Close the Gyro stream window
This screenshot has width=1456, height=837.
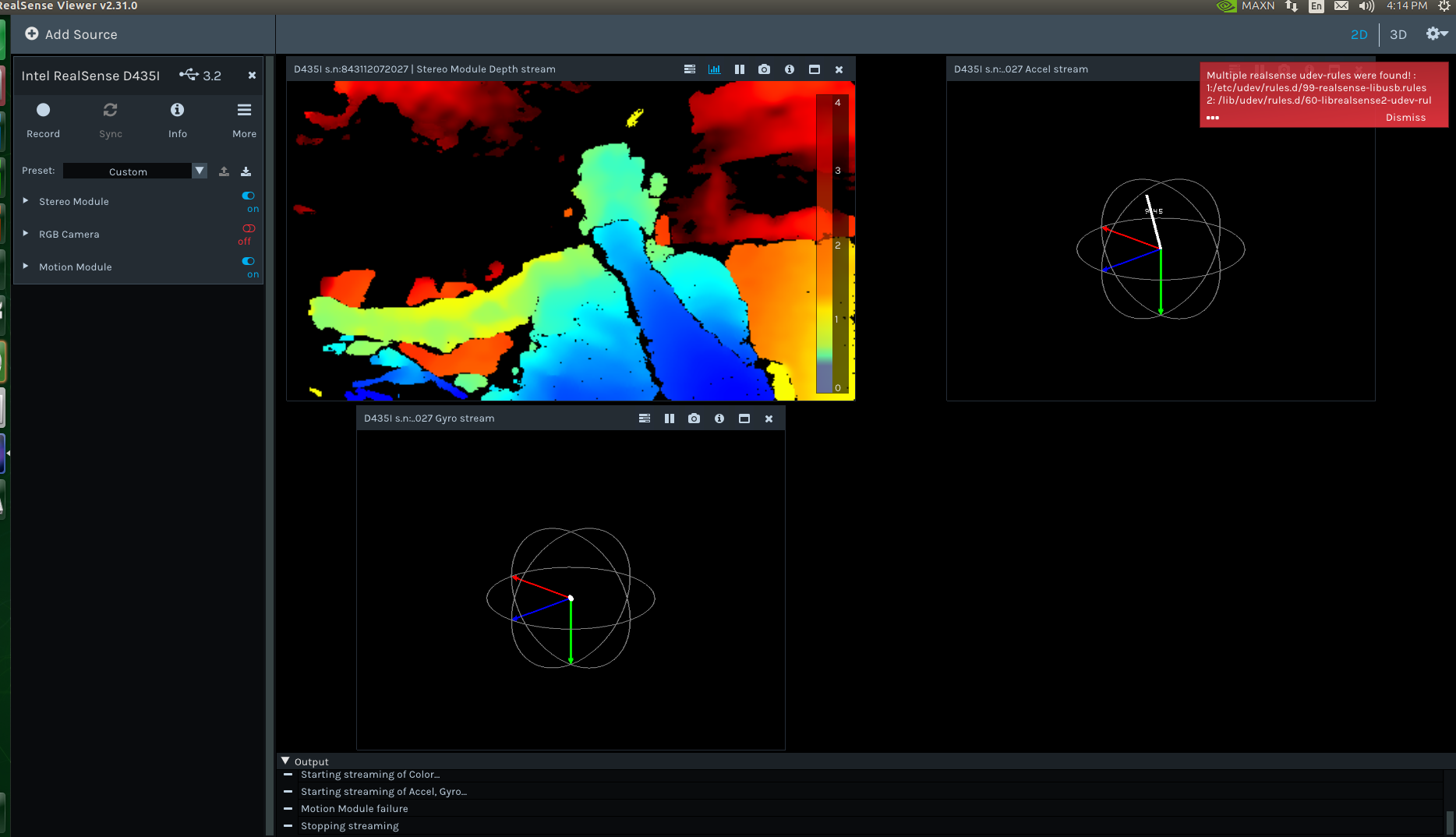click(x=769, y=418)
